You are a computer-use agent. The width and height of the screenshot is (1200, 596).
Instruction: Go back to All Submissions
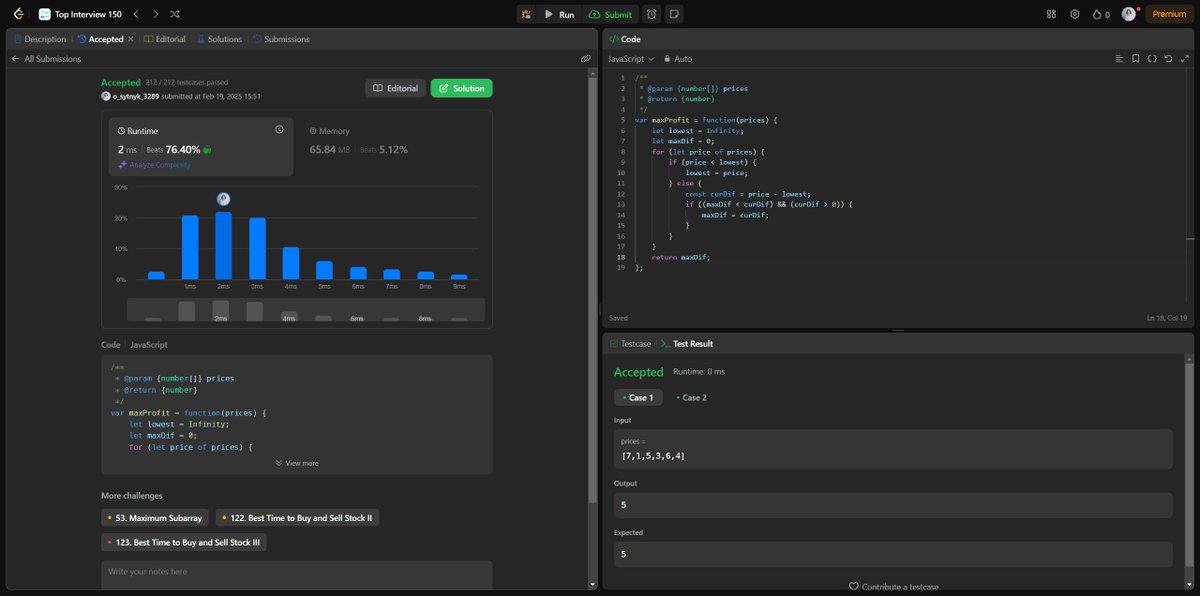click(46, 59)
